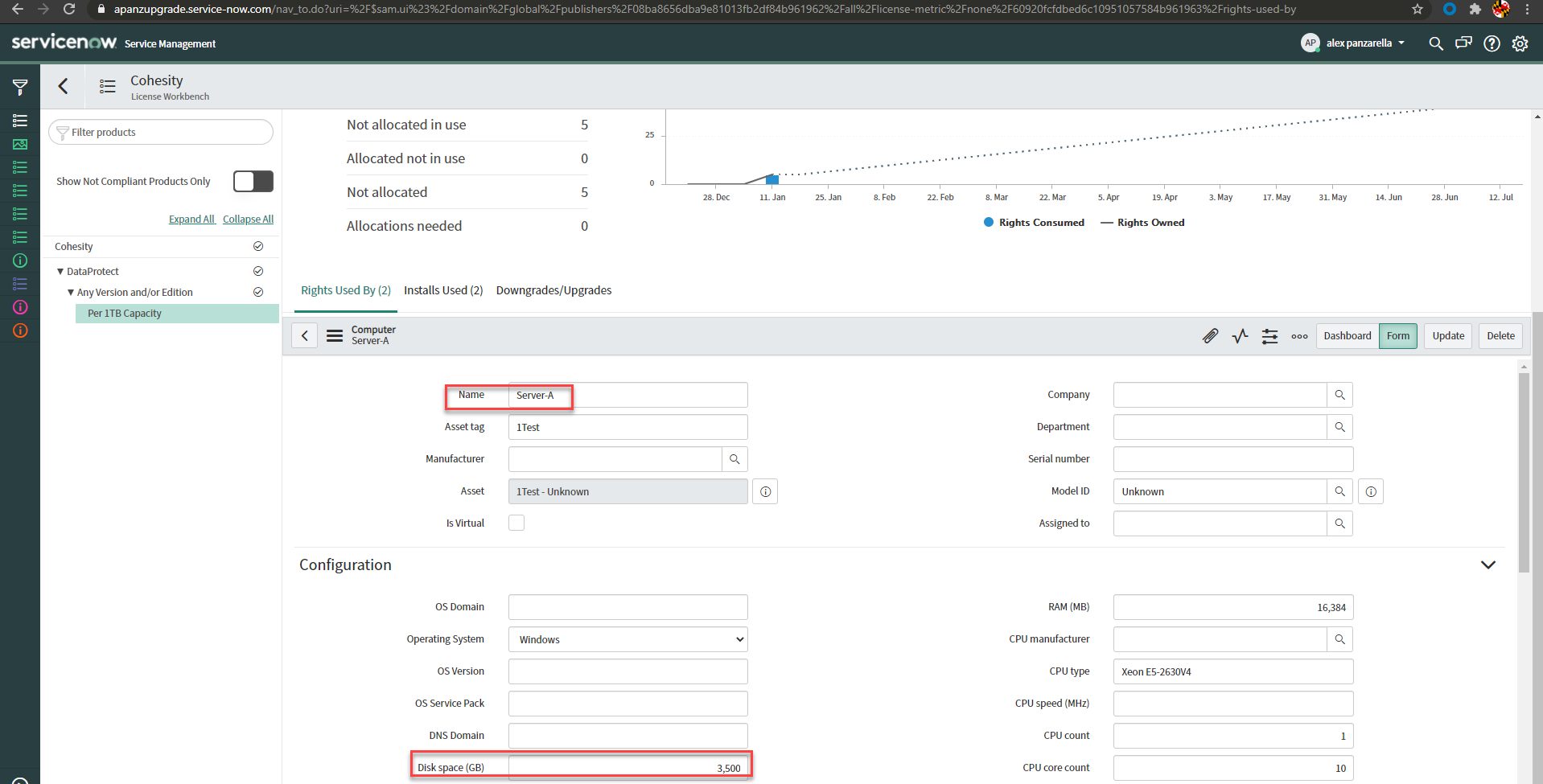The width and height of the screenshot is (1543, 784).
Task: Select the Cohesity publisher row
Action: click(159, 247)
